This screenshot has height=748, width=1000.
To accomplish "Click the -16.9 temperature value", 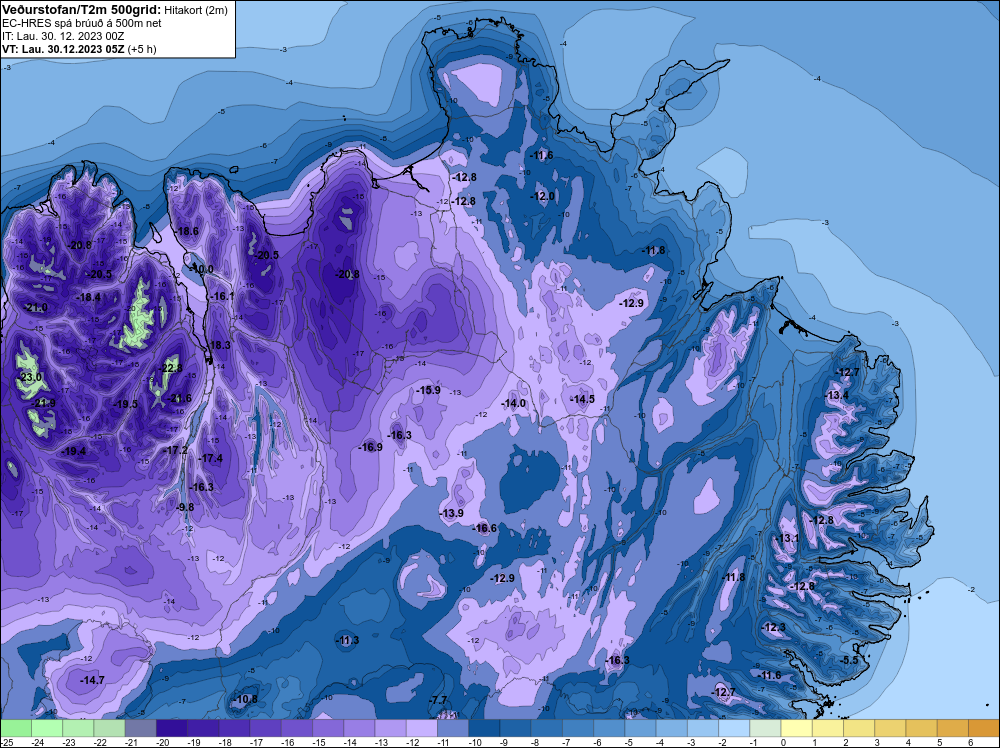I will click(370, 447).
